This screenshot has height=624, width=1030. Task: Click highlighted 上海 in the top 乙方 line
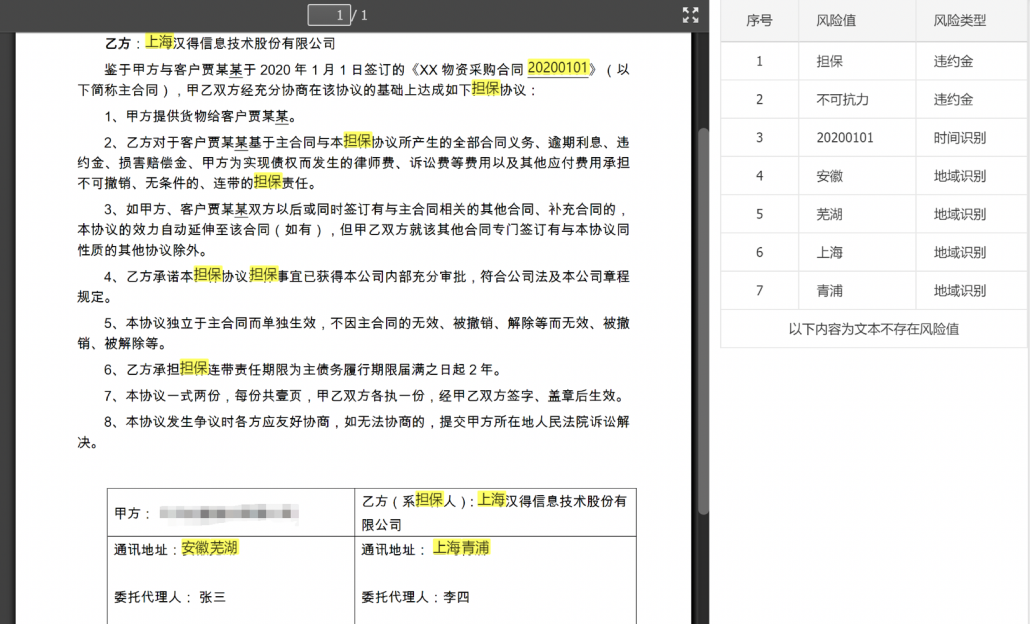click(158, 42)
